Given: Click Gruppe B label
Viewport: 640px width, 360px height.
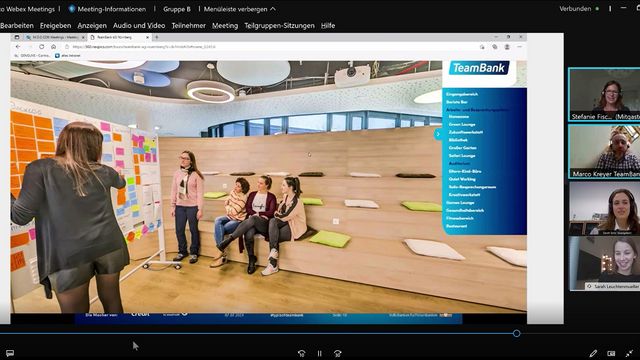Looking at the screenshot, I should 177,9.
